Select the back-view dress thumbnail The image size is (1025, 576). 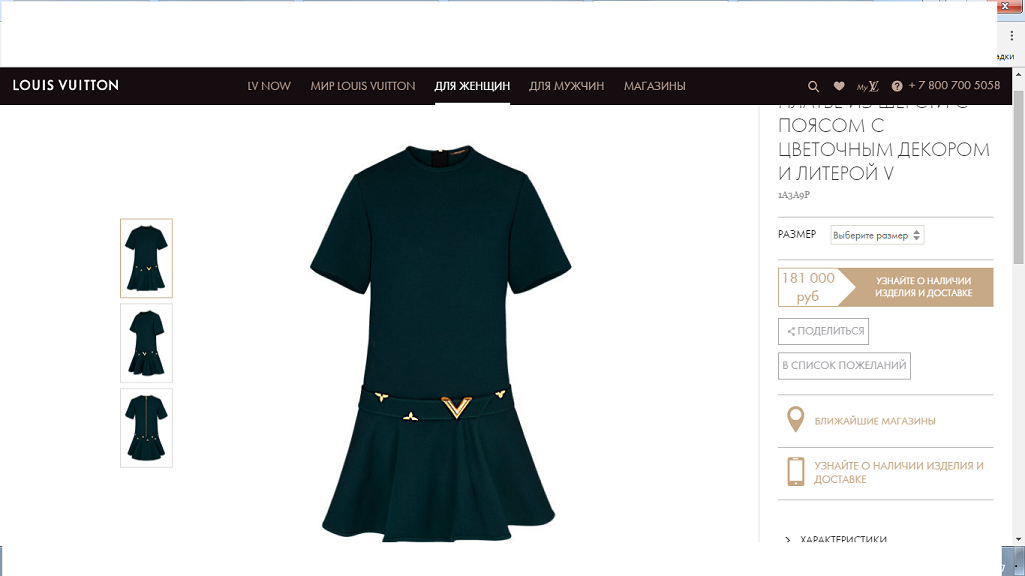[146, 428]
